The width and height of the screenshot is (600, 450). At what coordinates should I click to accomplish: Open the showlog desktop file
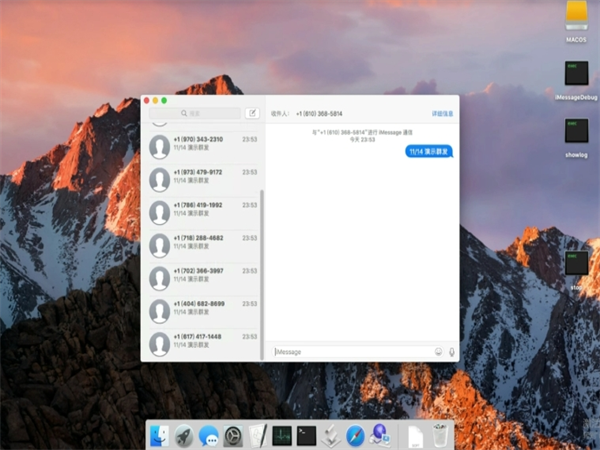tap(576, 130)
